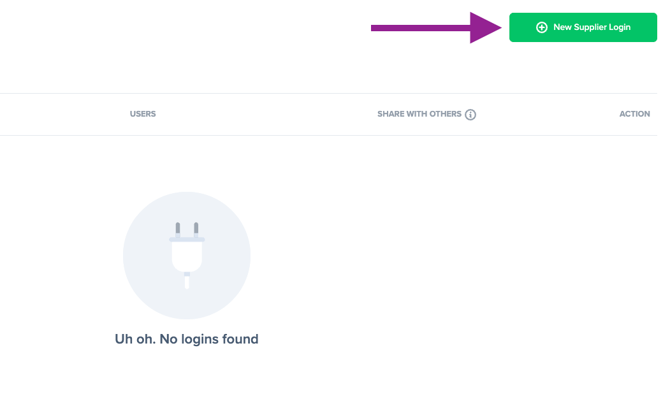Click the purple arrow's horizontal shaft
The height and width of the screenshot is (406, 670).
[420, 28]
